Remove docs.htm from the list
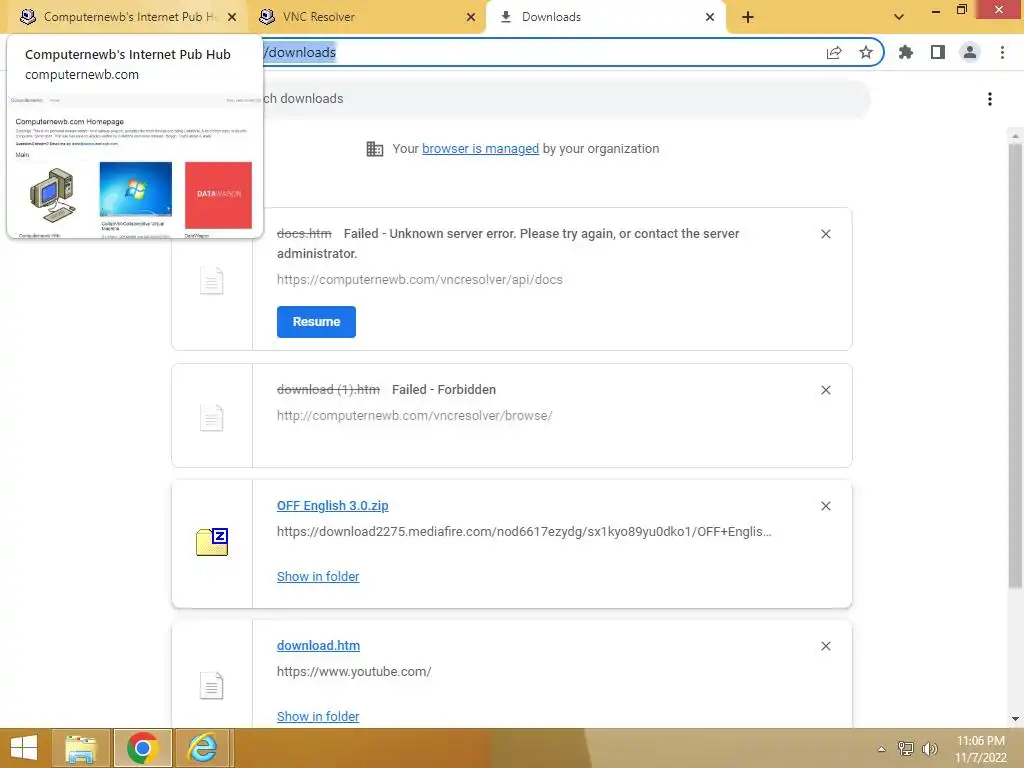The height and width of the screenshot is (768, 1024). [826, 234]
